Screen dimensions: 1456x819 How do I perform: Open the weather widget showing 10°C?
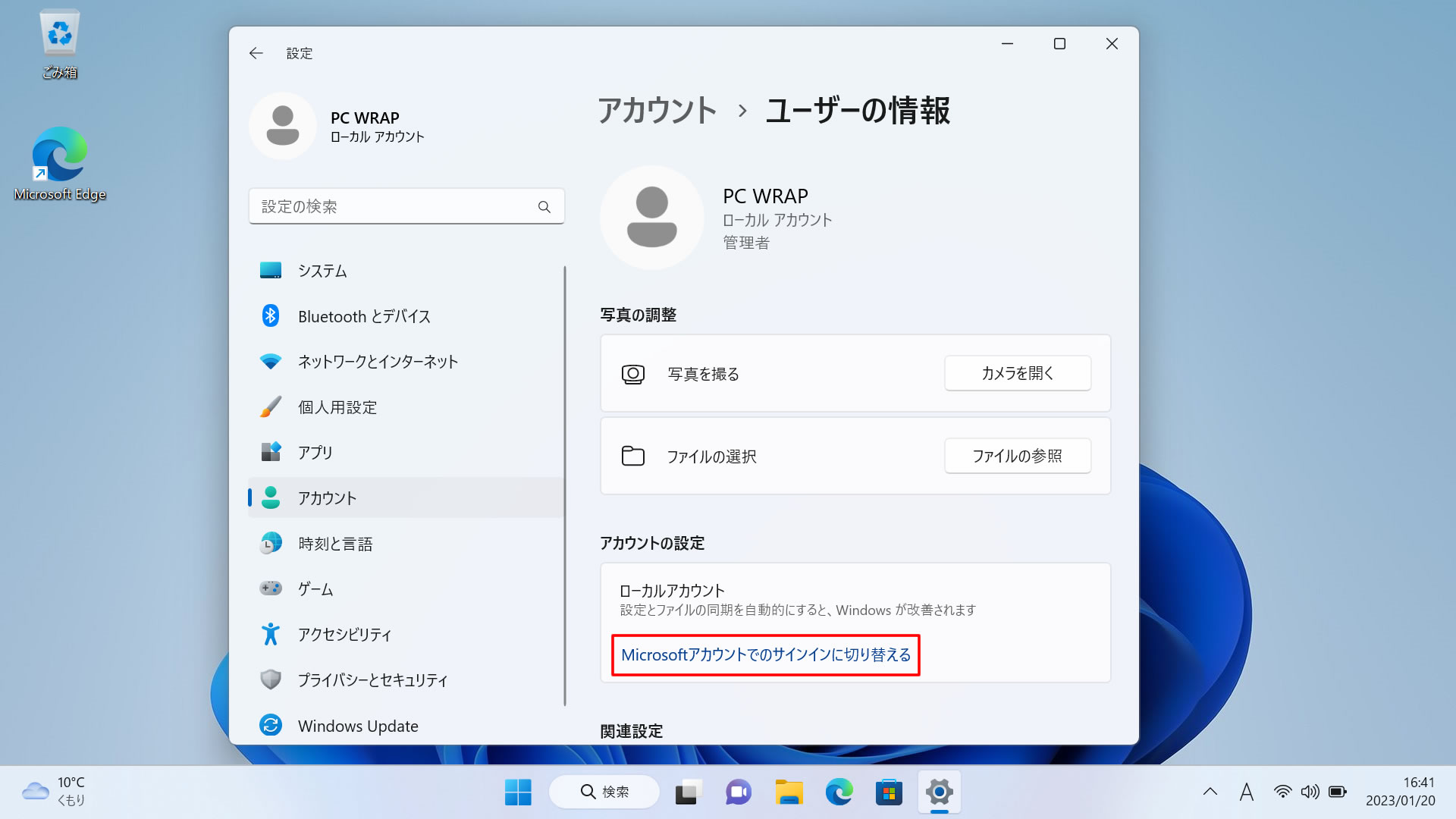pos(54,791)
